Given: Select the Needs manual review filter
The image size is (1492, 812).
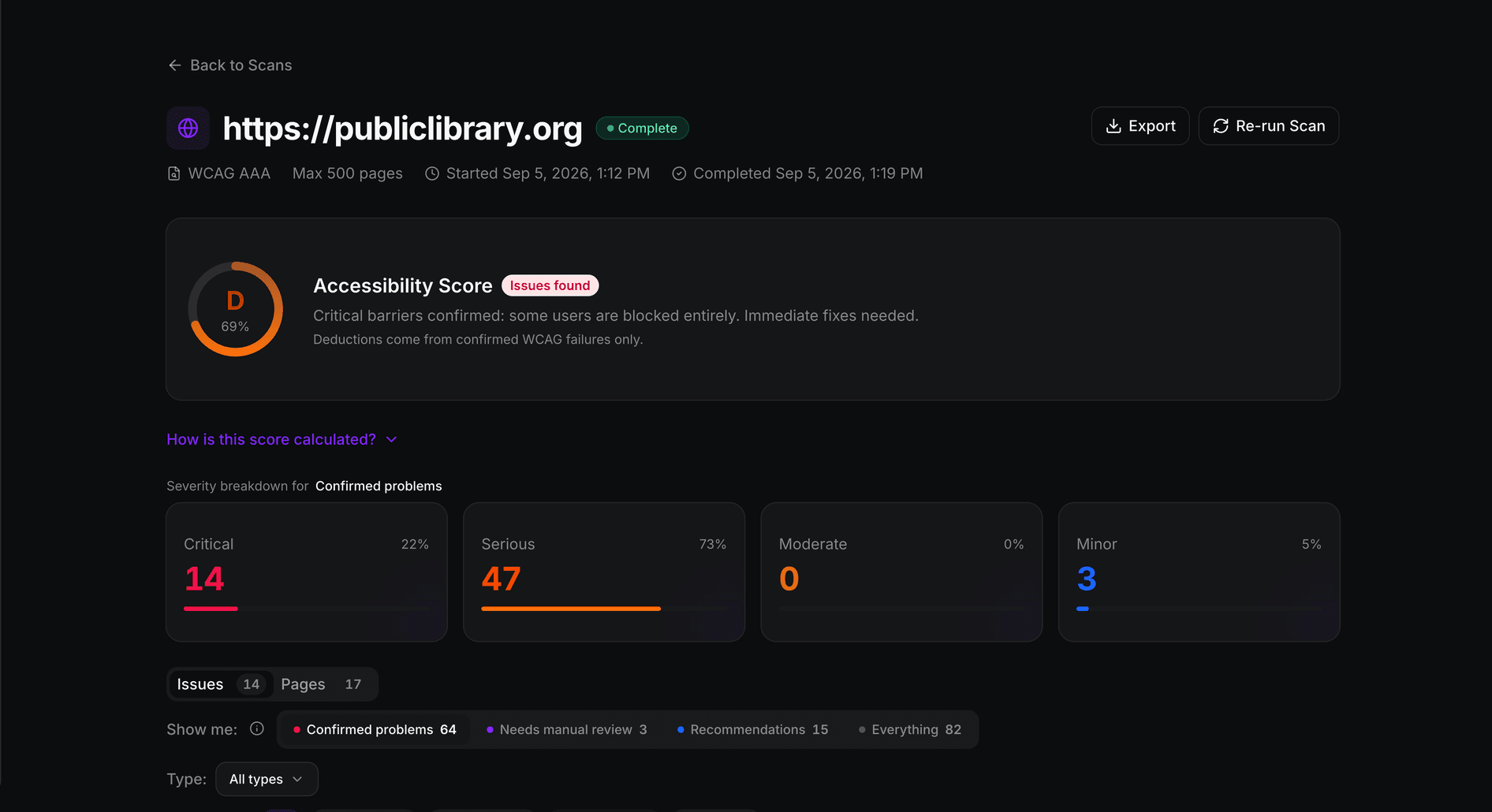Looking at the screenshot, I should (x=567, y=730).
